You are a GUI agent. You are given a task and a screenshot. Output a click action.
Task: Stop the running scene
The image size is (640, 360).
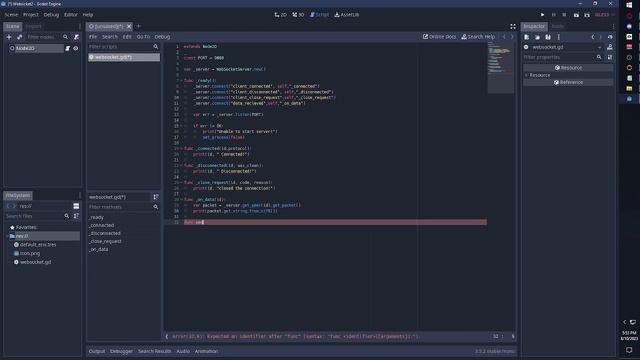point(564,15)
